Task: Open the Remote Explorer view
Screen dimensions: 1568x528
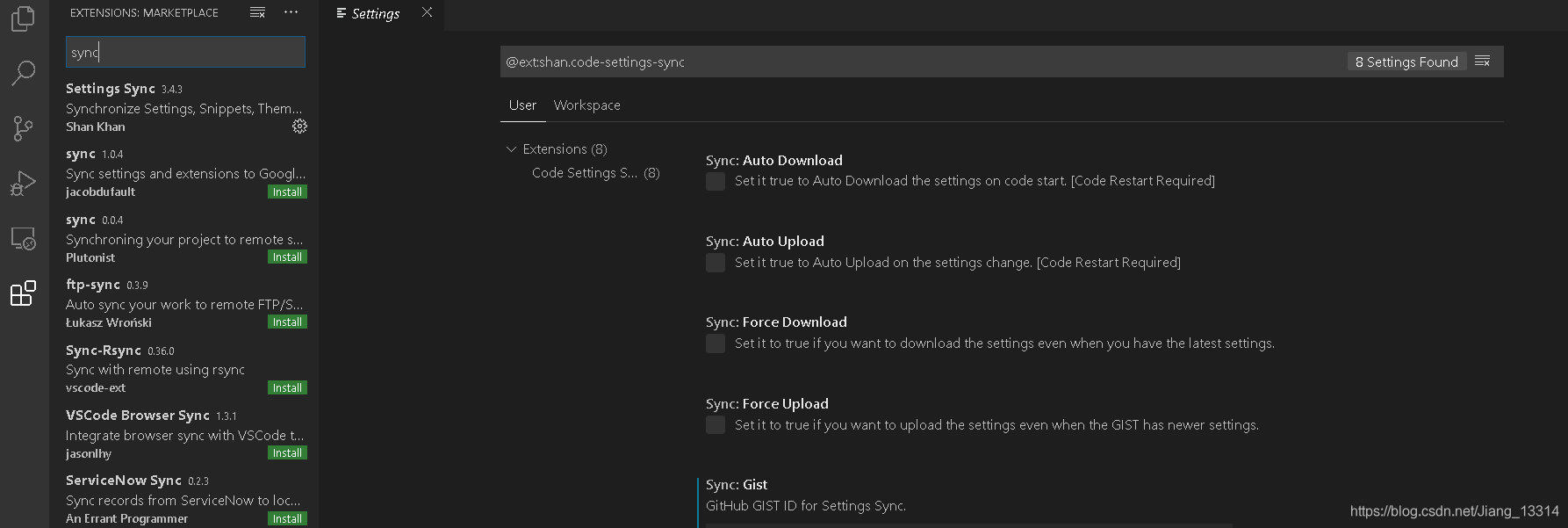Action: click(23, 238)
